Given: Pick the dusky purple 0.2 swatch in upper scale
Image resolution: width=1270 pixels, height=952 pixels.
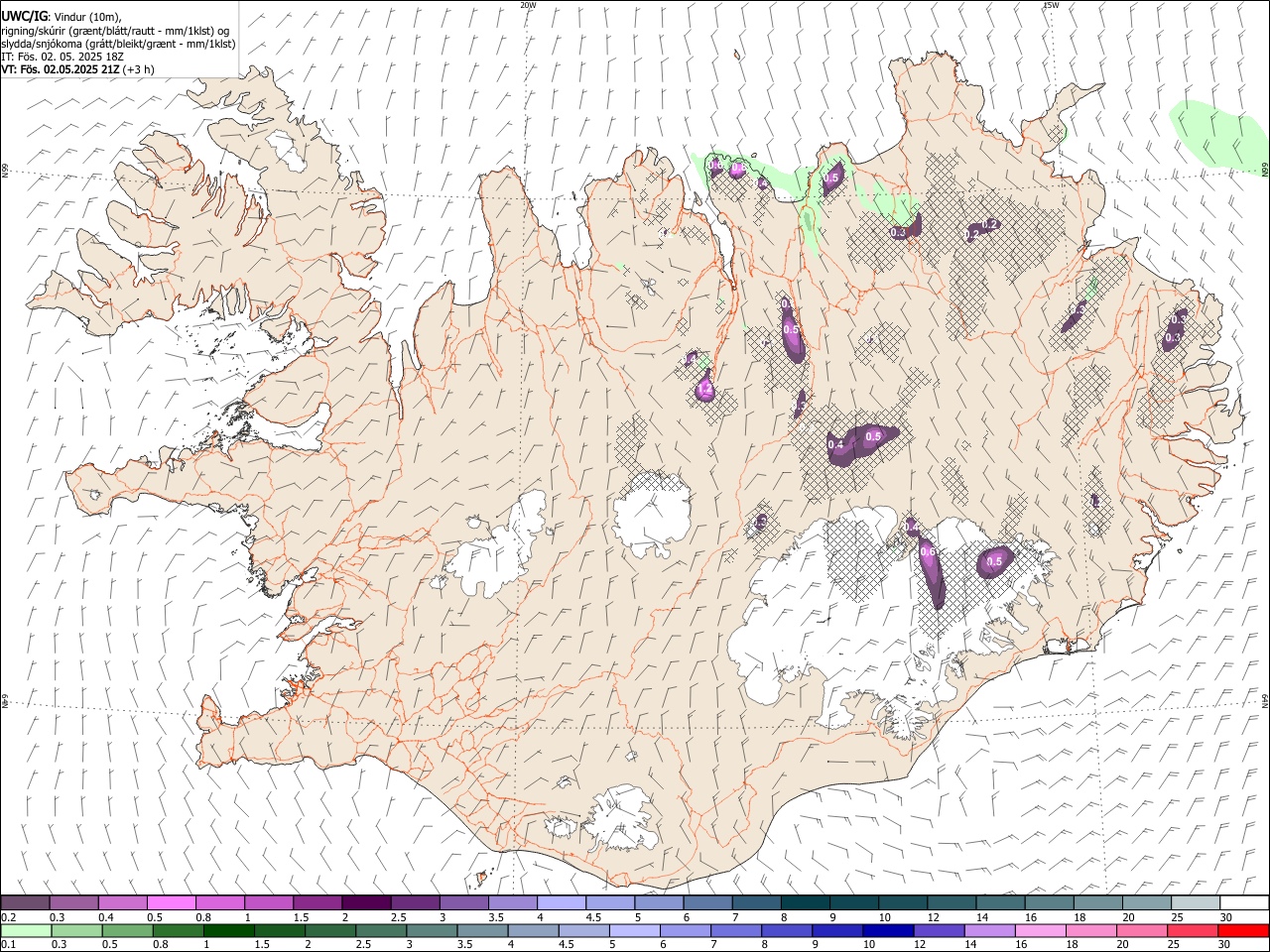Looking at the screenshot, I should tap(26, 903).
